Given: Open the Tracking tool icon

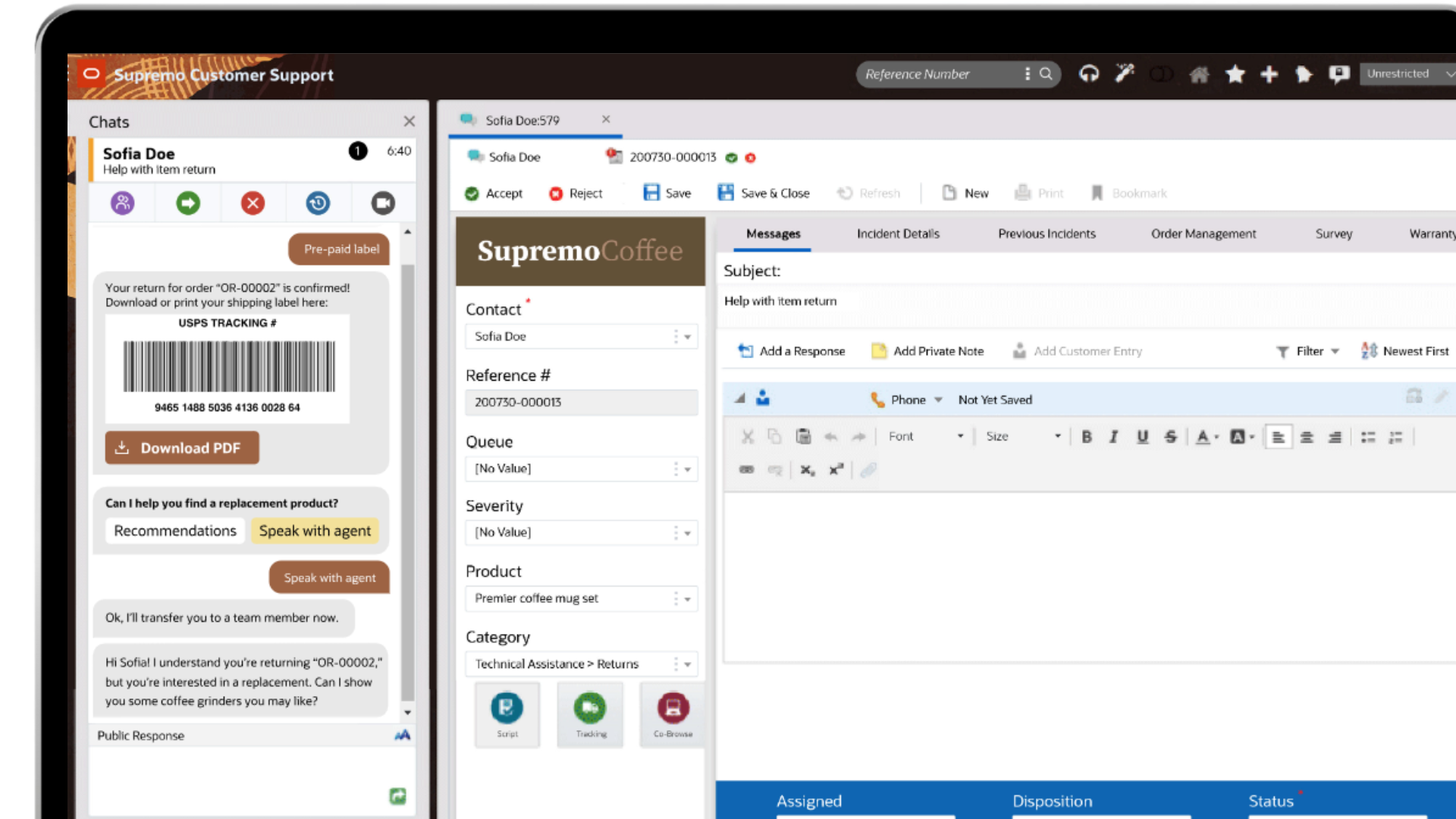Looking at the screenshot, I should point(590,714).
